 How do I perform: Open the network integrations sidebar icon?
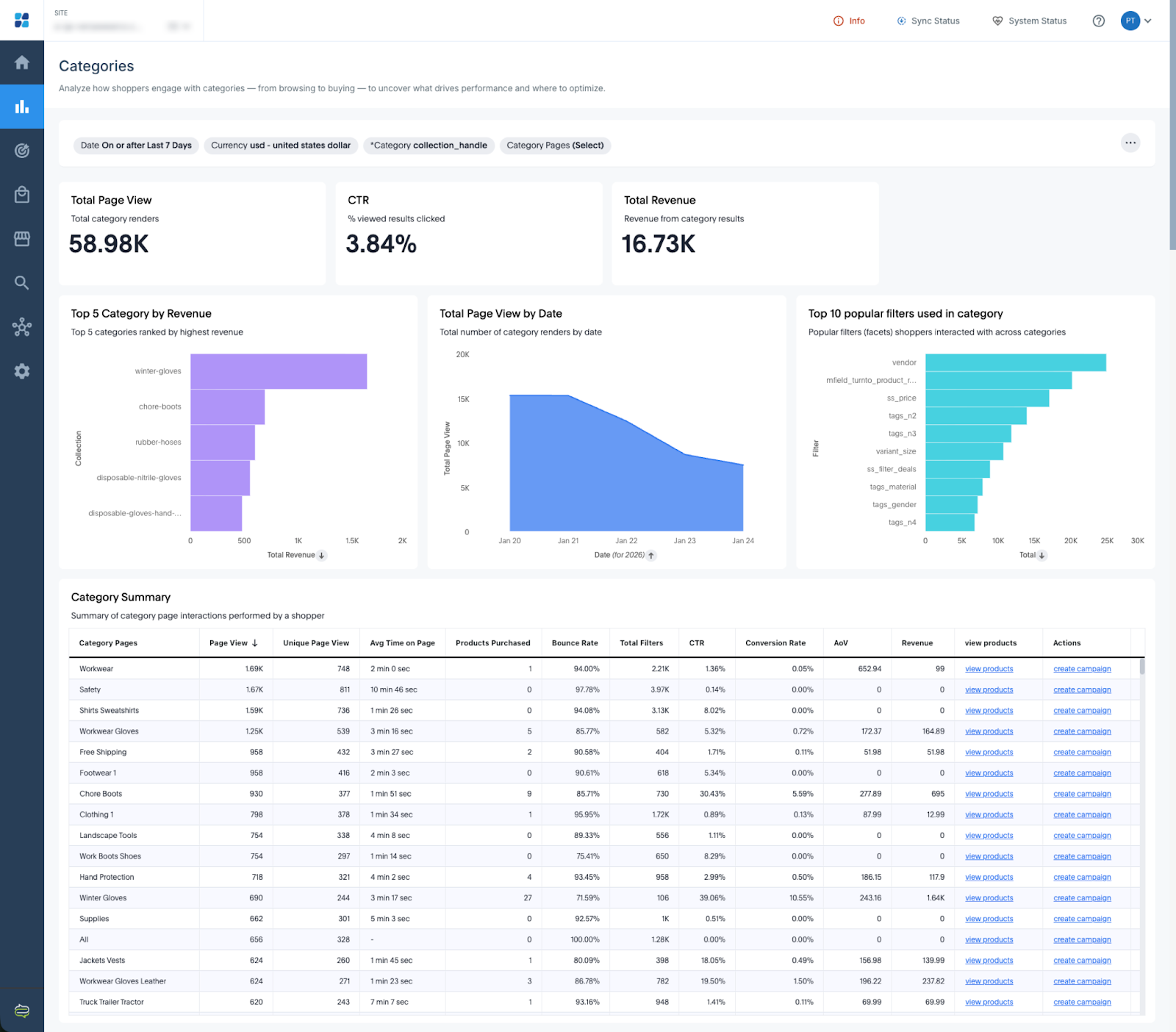click(x=22, y=327)
